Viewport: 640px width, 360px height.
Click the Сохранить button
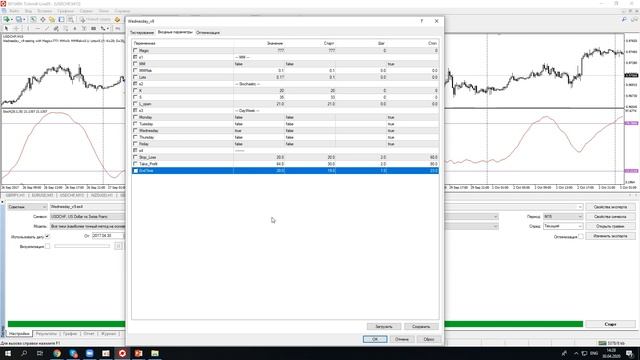tap(421, 327)
